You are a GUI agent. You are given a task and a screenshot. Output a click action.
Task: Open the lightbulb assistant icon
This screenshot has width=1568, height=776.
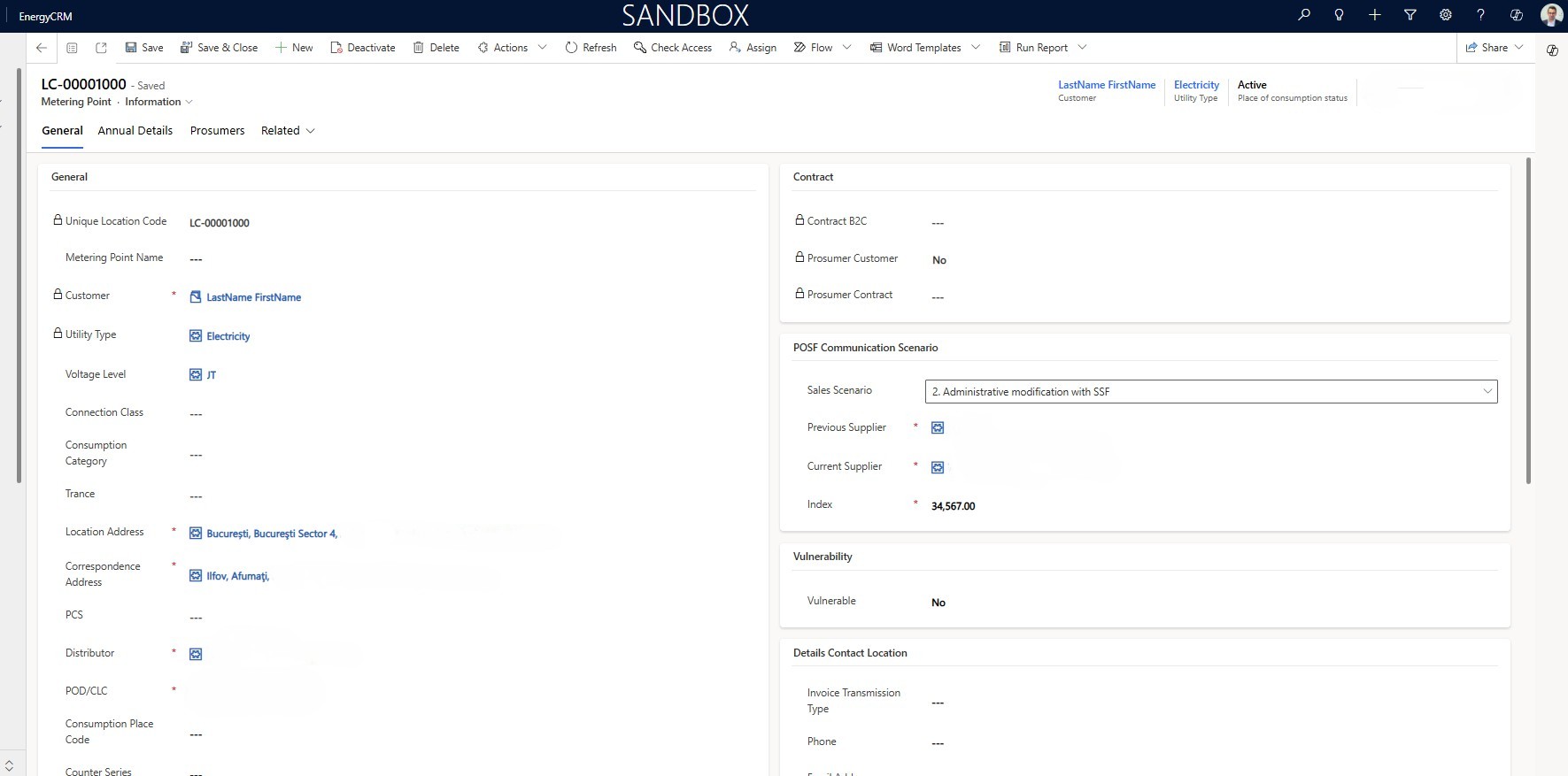point(1339,15)
